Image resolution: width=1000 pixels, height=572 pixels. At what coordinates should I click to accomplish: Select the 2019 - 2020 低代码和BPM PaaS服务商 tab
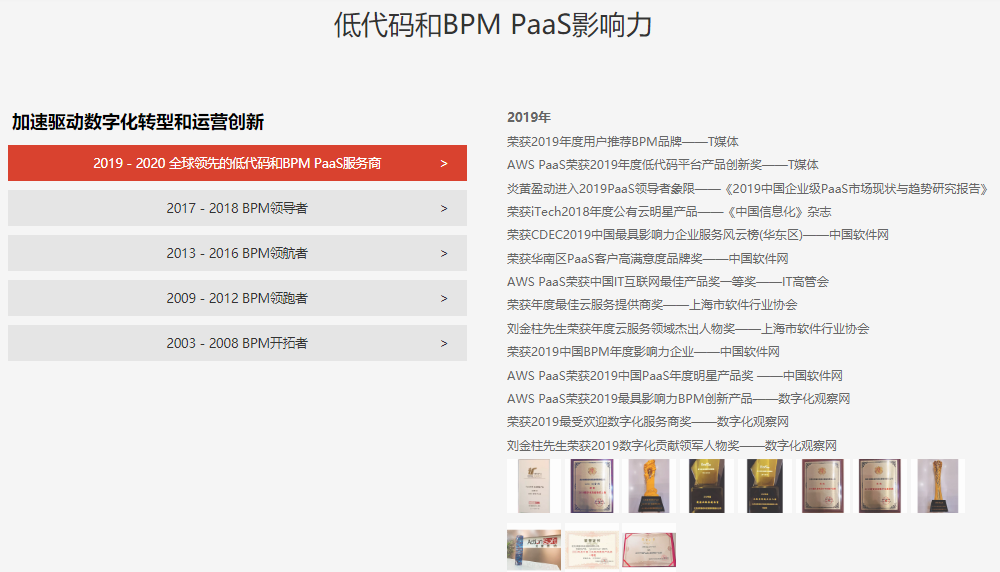[237, 163]
